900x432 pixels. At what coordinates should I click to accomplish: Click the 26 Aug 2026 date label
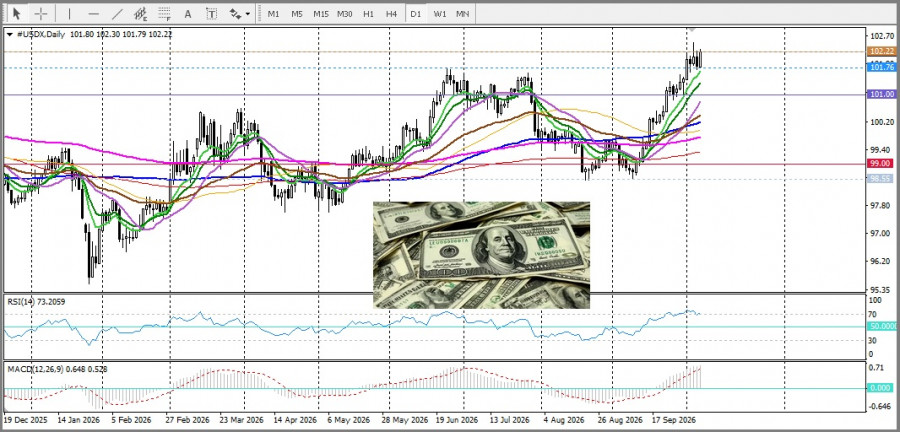620,420
